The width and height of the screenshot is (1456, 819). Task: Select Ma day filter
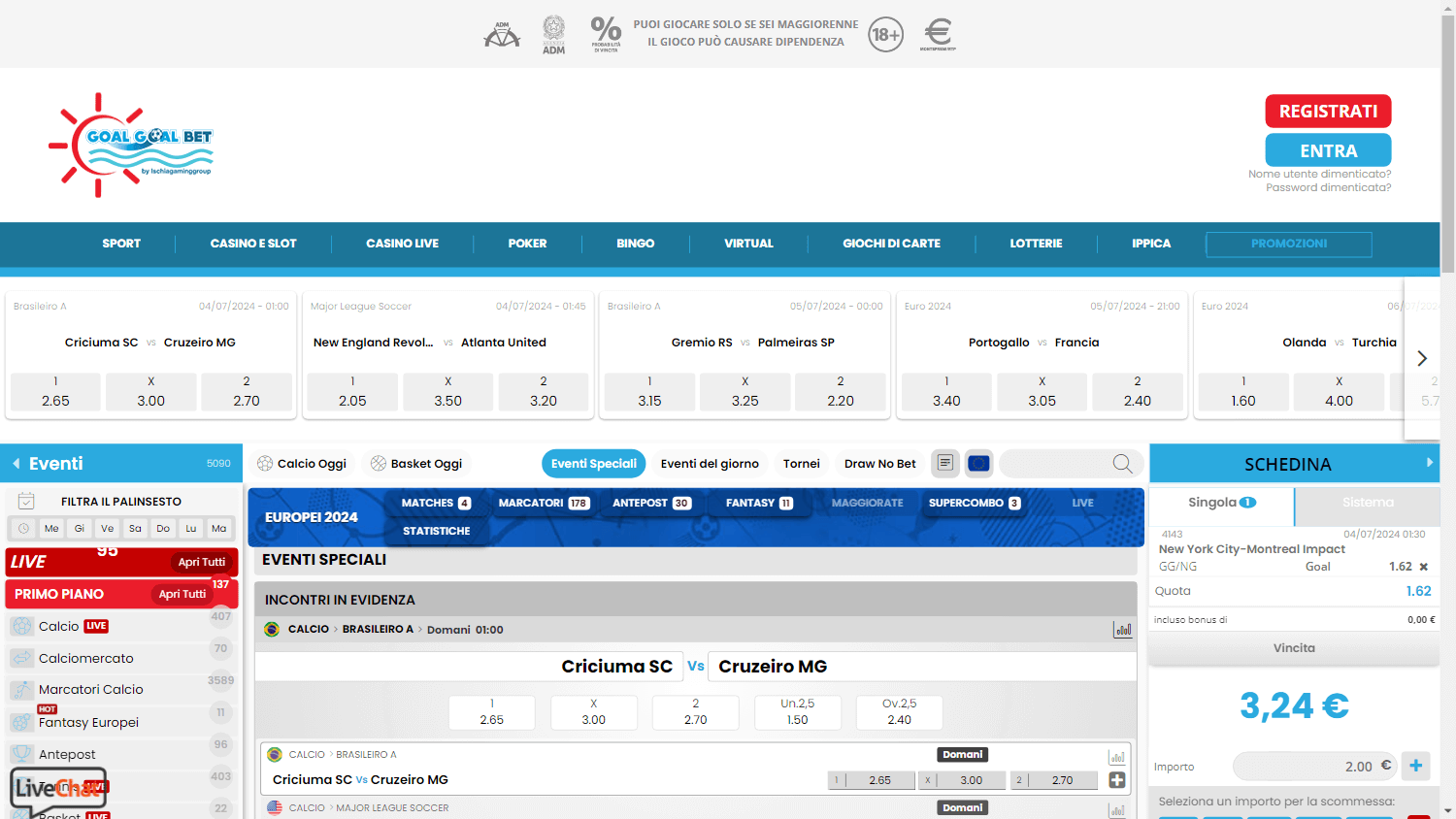pos(219,529)
